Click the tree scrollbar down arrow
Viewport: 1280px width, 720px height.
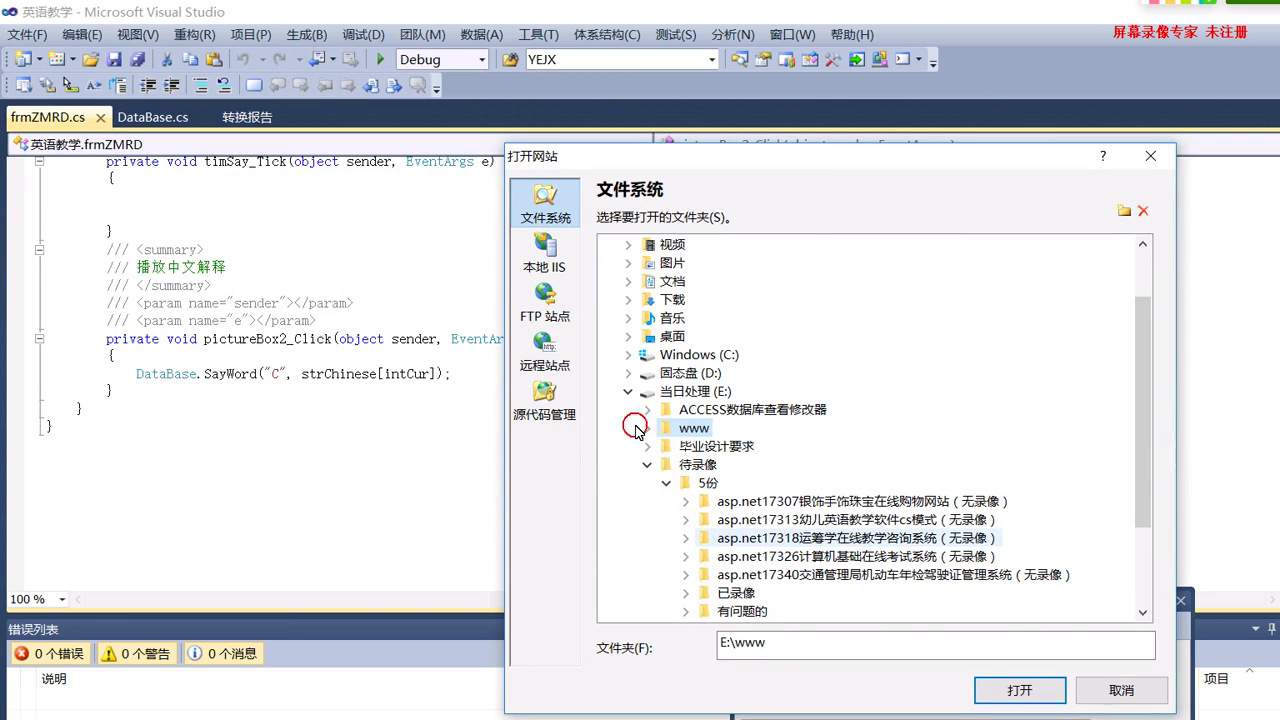click(1143, 612)
